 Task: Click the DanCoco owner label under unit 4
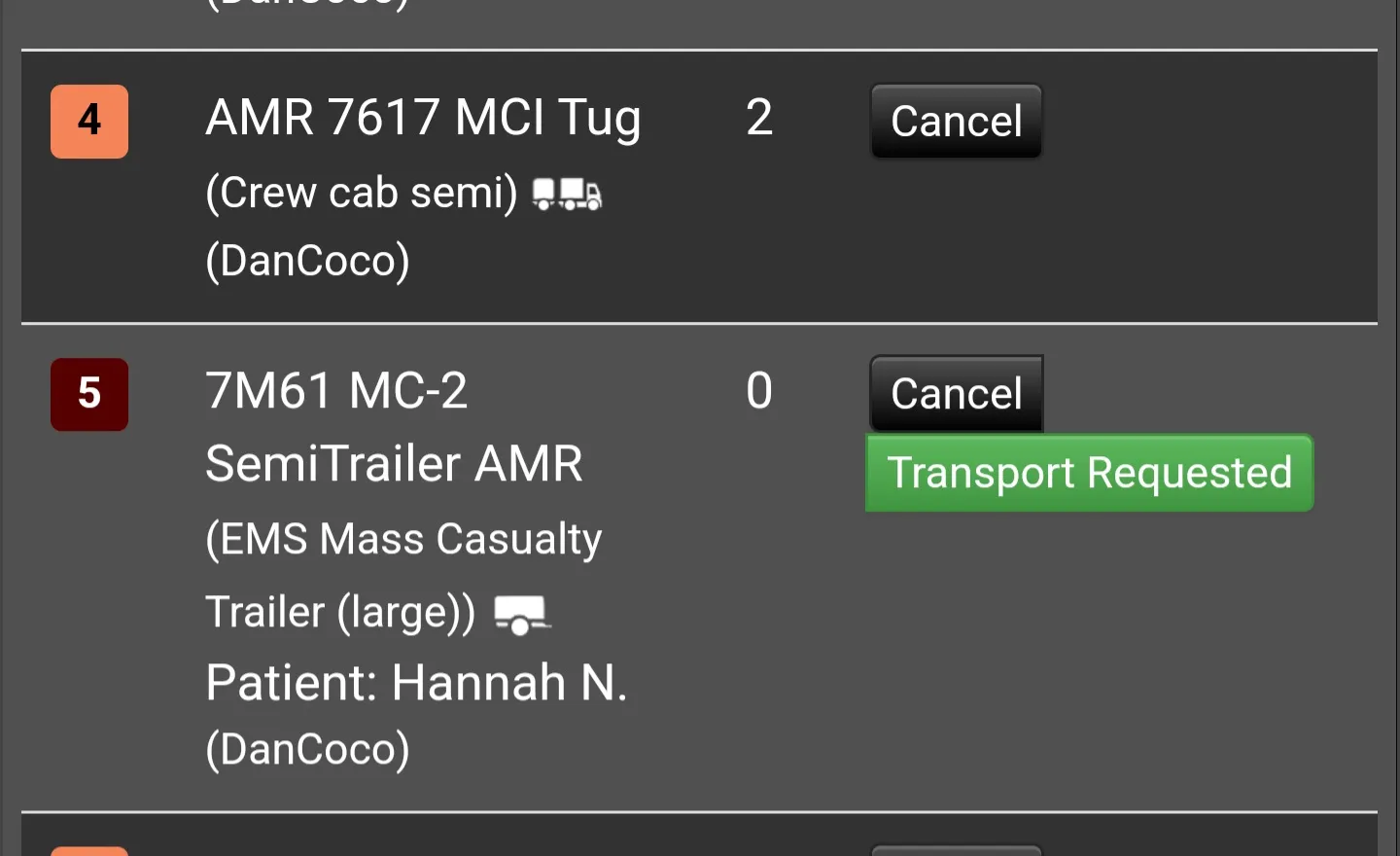click(x=307, y=261)
